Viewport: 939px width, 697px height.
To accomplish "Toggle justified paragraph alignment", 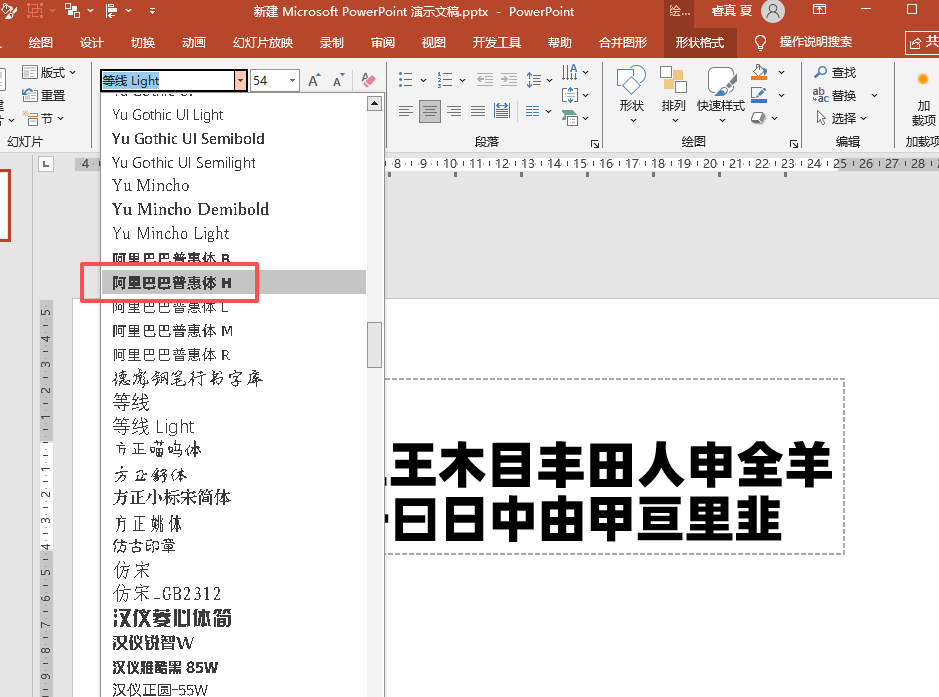I will pos(478,111).
